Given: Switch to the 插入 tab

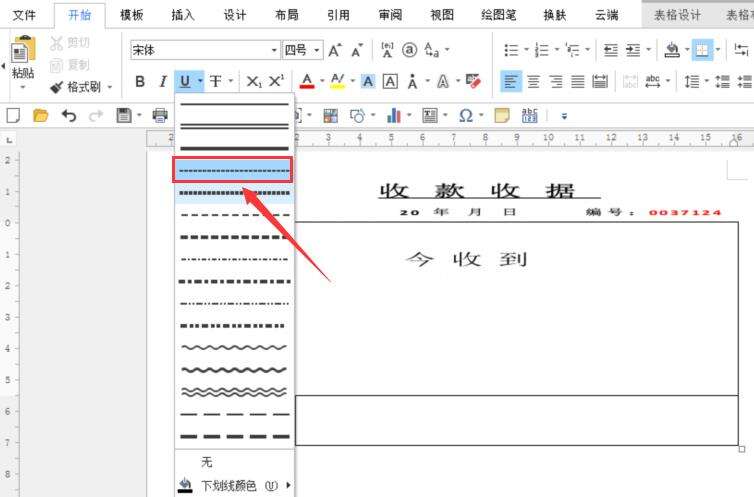Looking at the screenshot, I should (183, 15).
